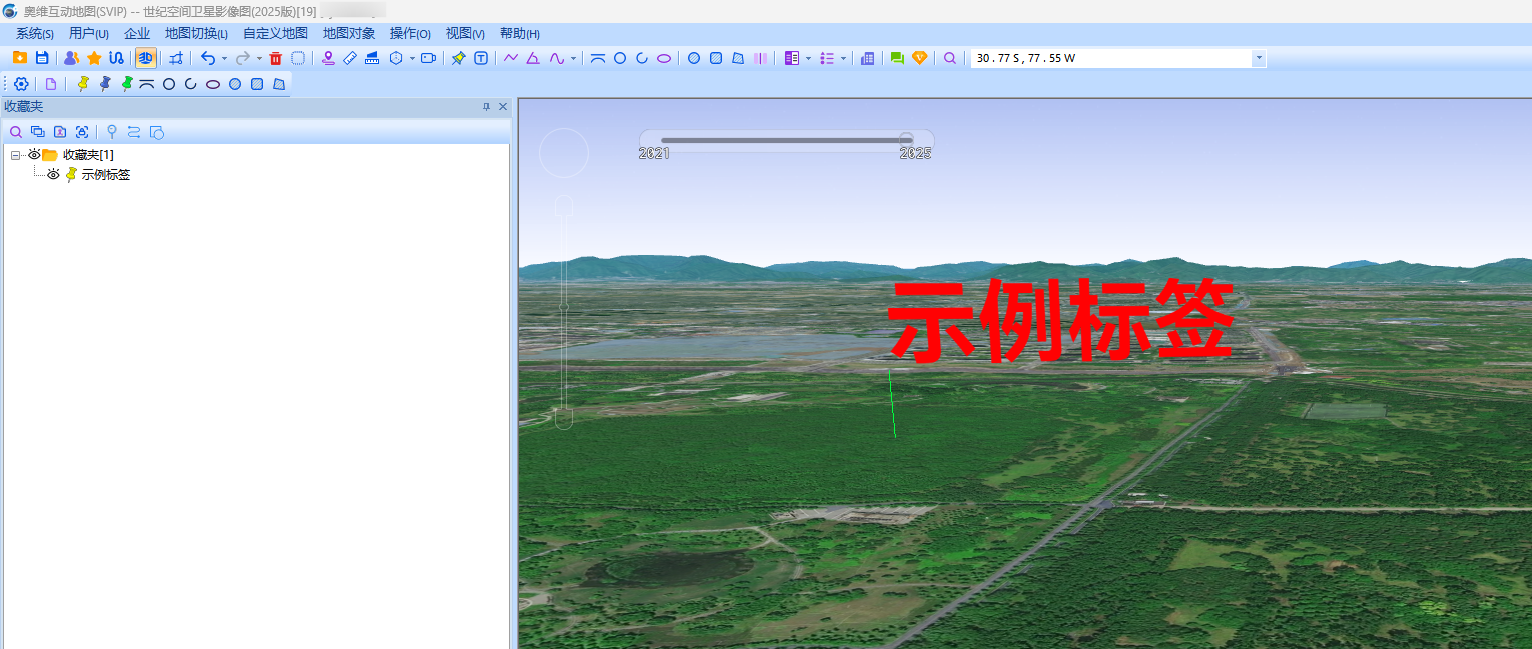This screenshot has height=649, width=1532.
Task: Select the purple ellipse in second toolbar
Action: (x=213, y=84)
